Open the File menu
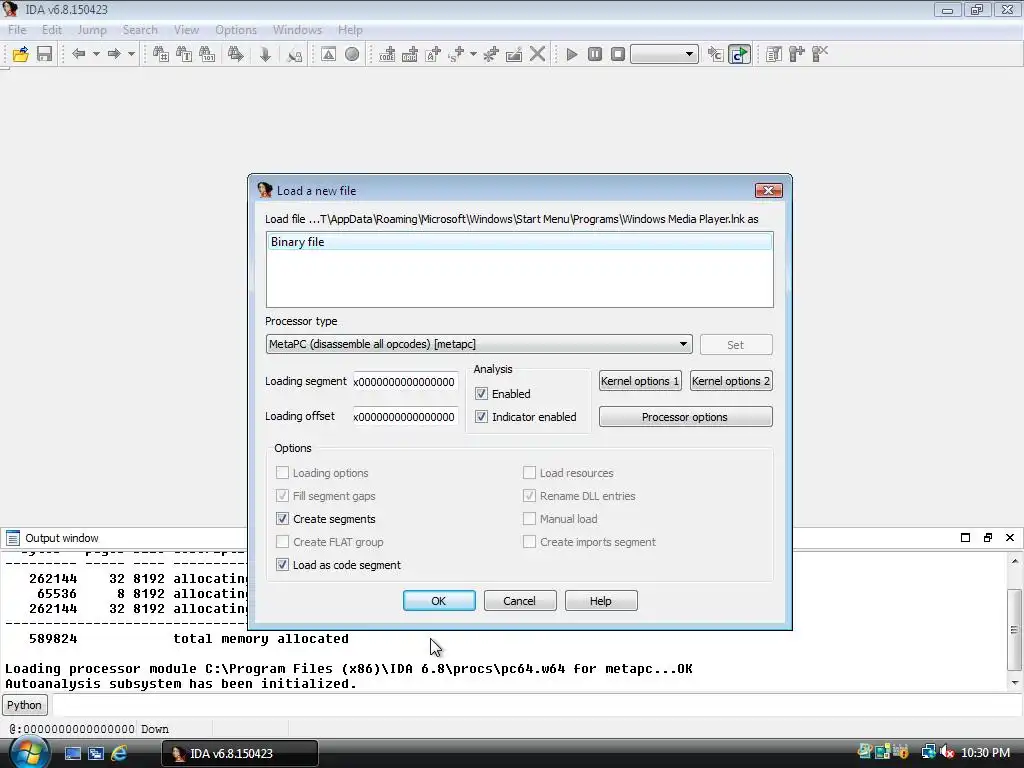Screen dimensions: 1024x768 (x=17, y=30)
